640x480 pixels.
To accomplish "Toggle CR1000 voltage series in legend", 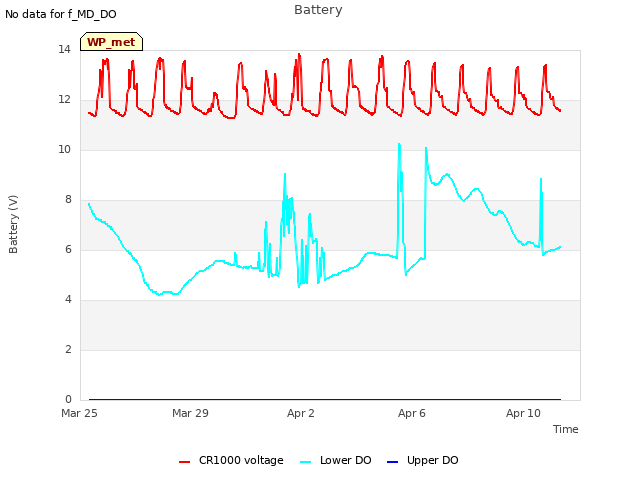I will 231,460.
